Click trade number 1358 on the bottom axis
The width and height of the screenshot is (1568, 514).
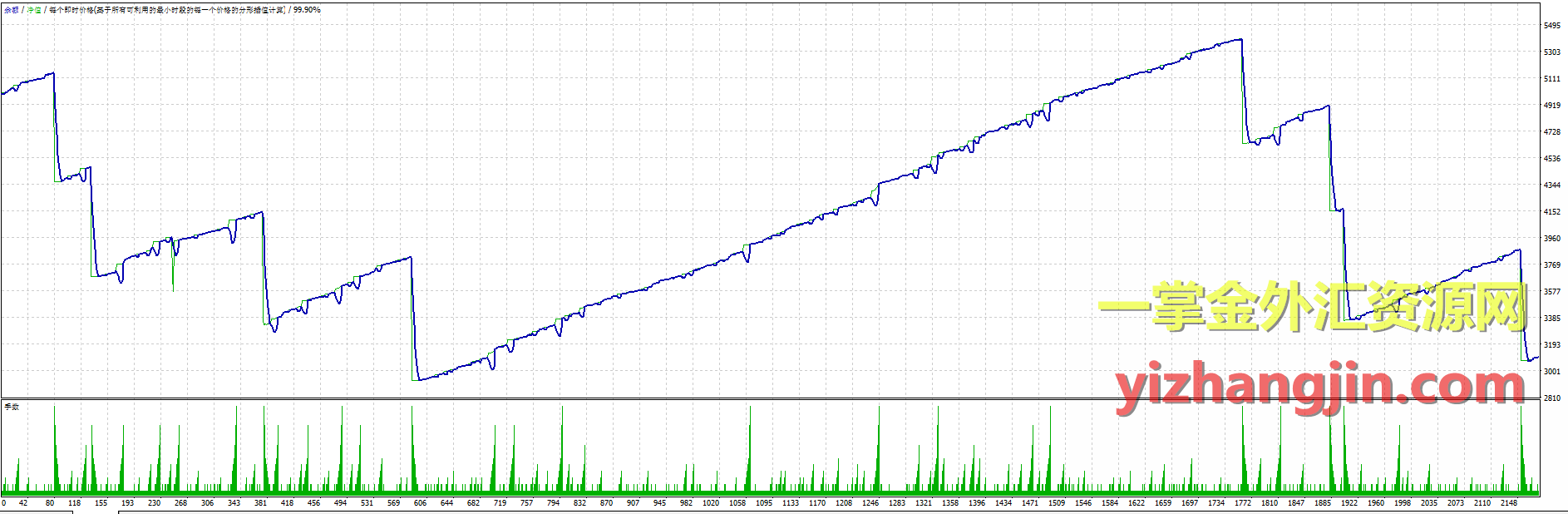pos(950,503)
